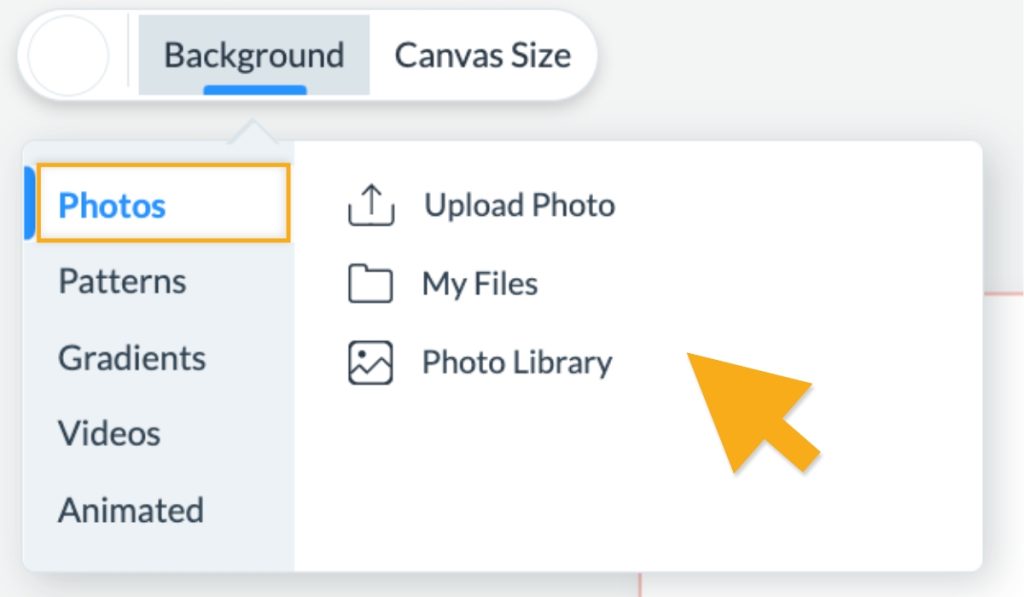Viewport: 1024px width, 597px height.
Task: Open the Photo Library browser
Action: [518, 362]
